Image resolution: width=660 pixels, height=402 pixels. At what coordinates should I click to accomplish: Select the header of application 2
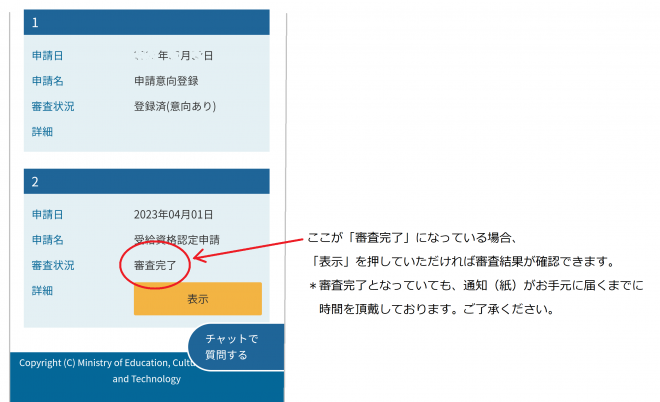click(x=146, y=182)
